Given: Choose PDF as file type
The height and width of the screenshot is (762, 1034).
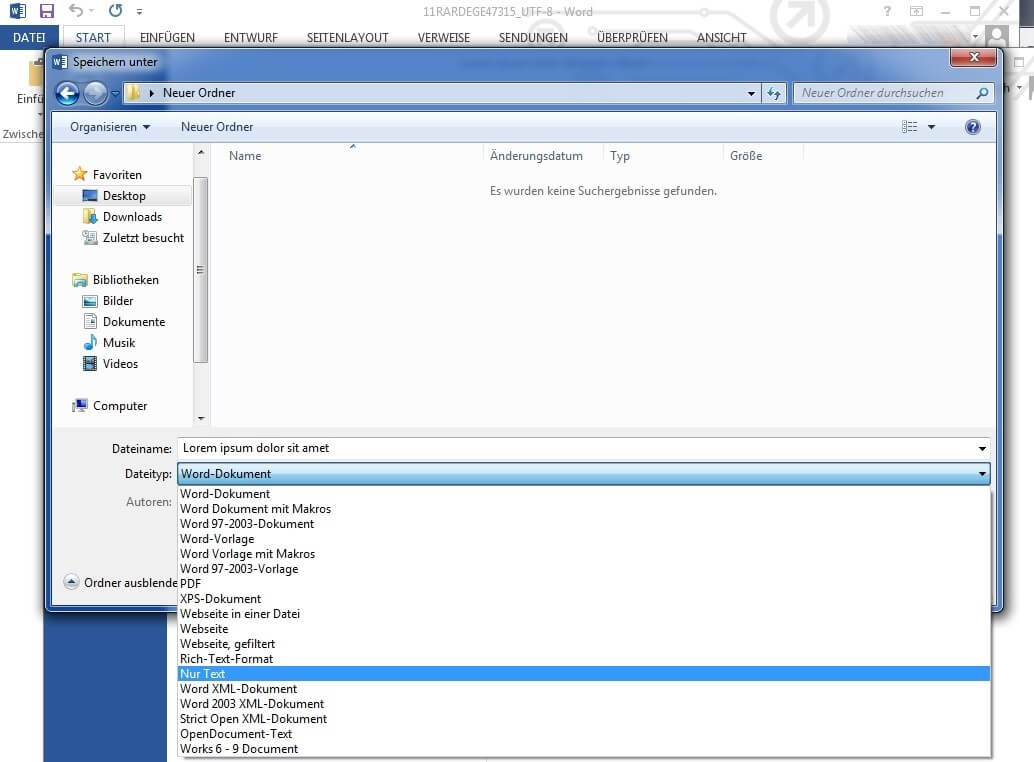Looking at the screenshot, I should point(584,583).
